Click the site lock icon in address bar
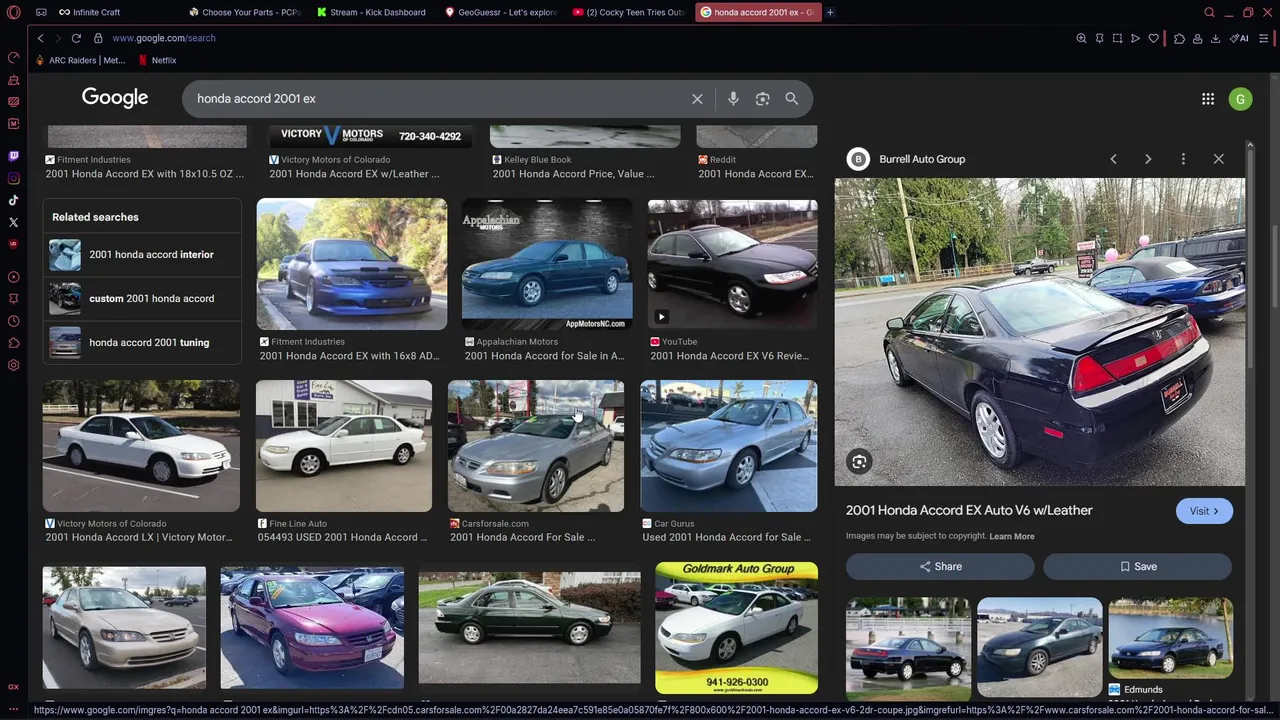 [98, 38]
